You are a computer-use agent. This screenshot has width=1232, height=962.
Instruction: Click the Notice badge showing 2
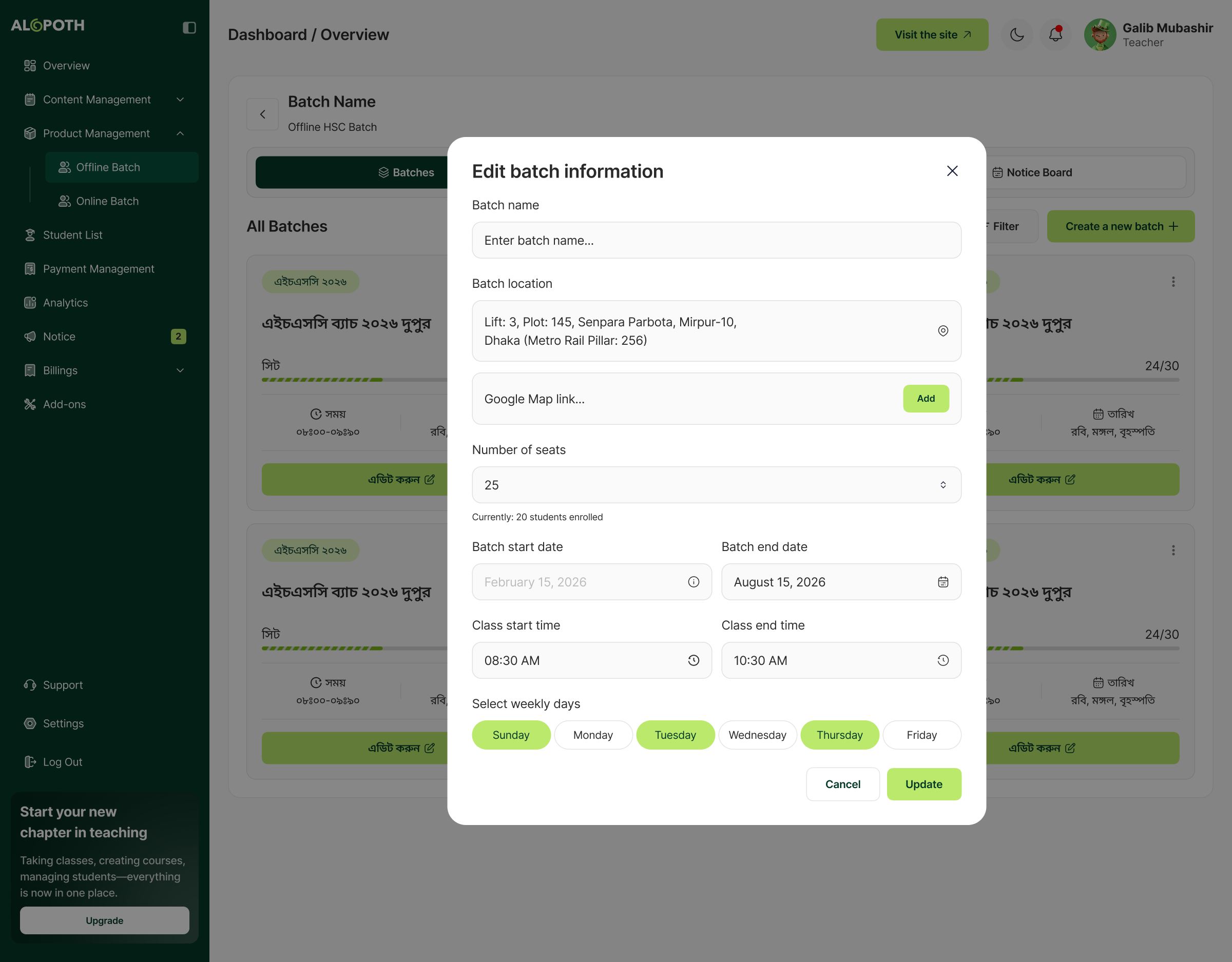coord(178,337)
